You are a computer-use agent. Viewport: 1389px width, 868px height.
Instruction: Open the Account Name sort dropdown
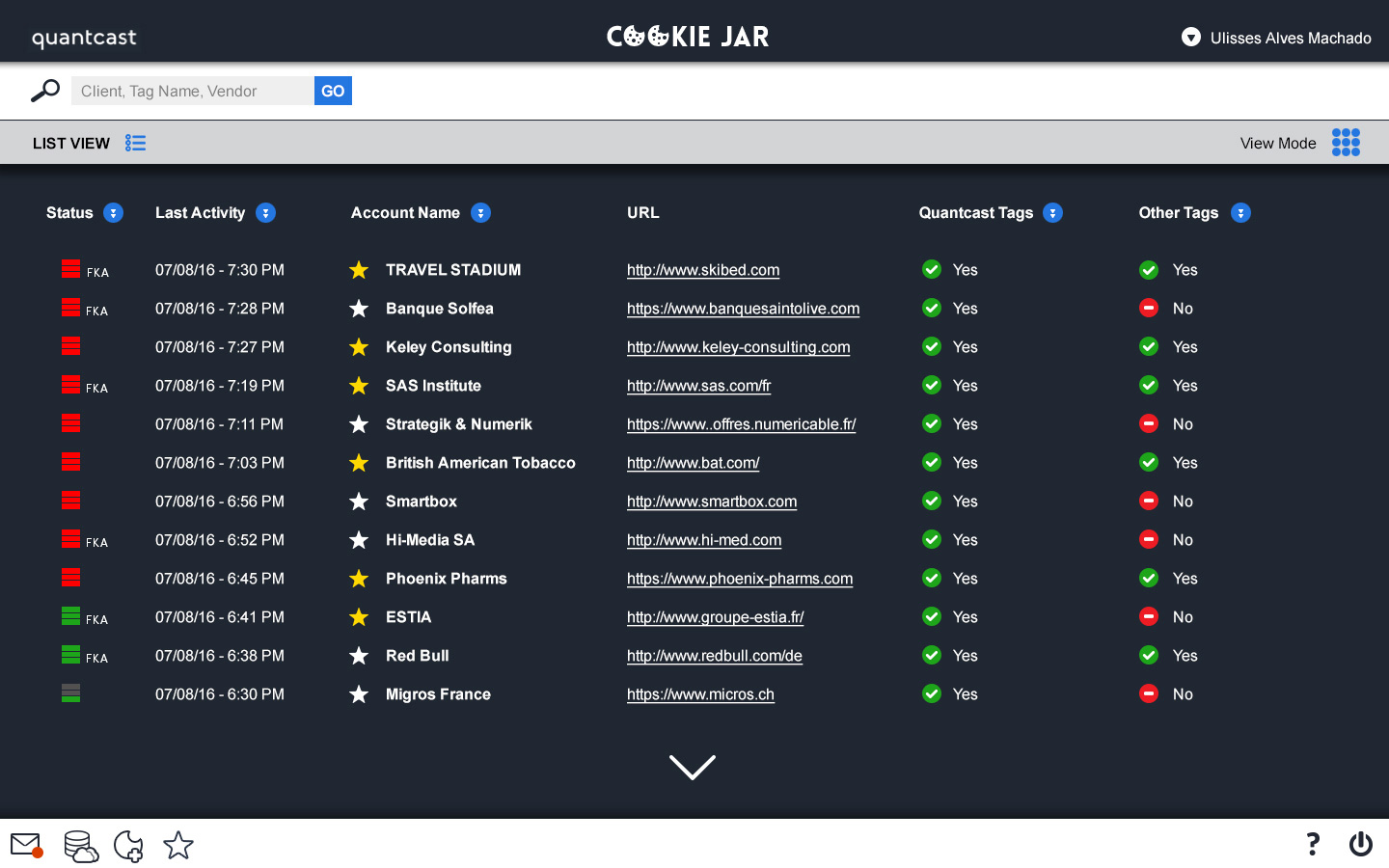pos(480,213)
